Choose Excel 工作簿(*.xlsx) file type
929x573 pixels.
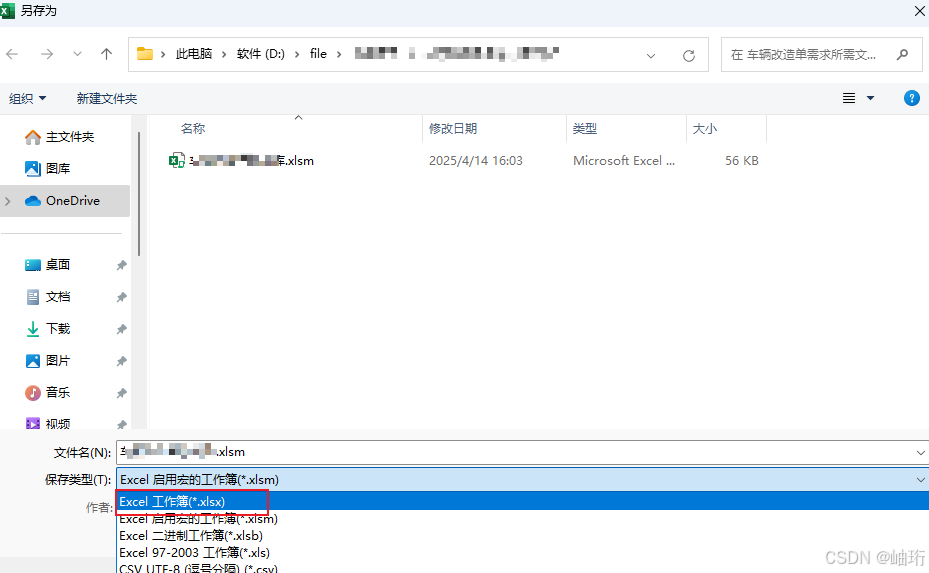522,501
